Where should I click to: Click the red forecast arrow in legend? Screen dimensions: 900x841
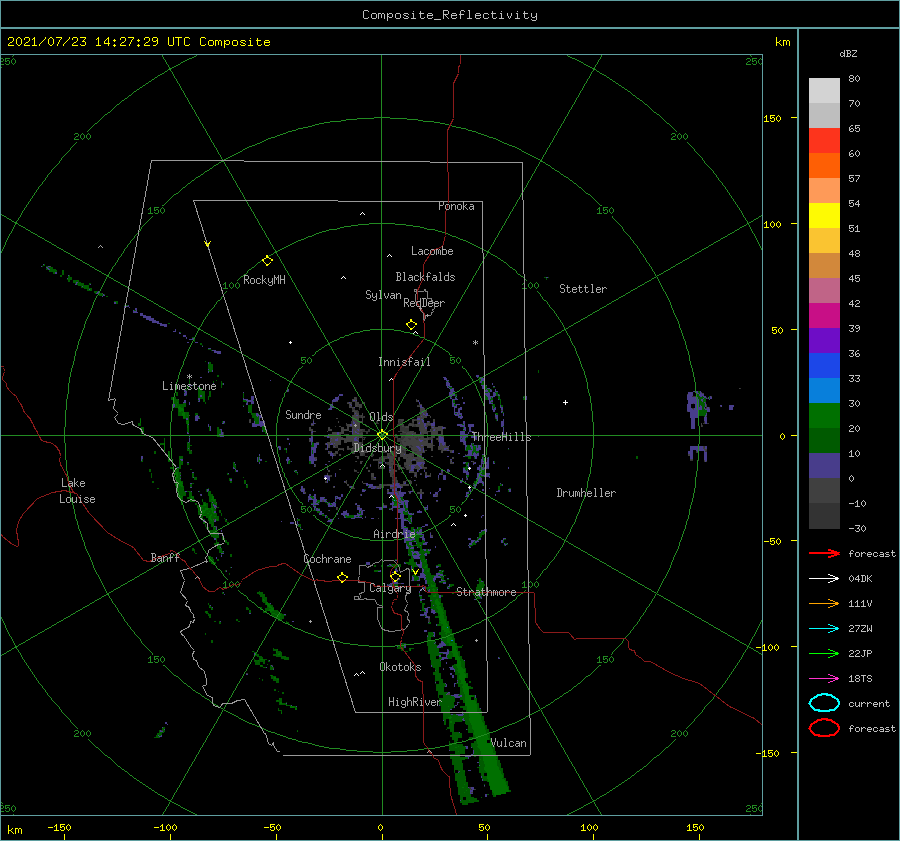[x=824, y=553]
